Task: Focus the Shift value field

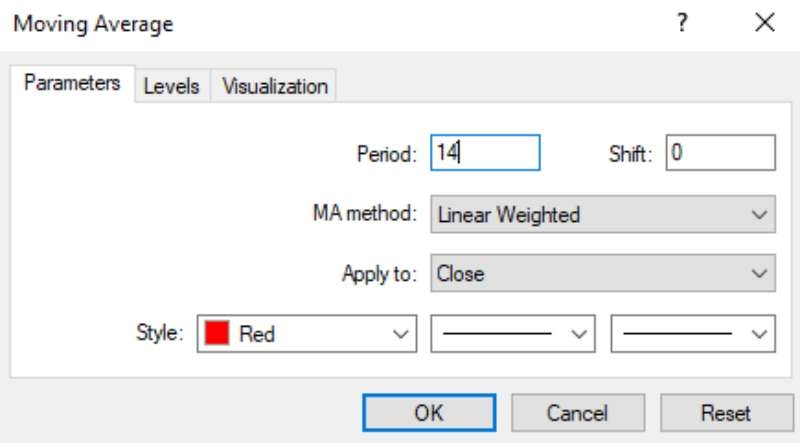Action: click(720, 153)
